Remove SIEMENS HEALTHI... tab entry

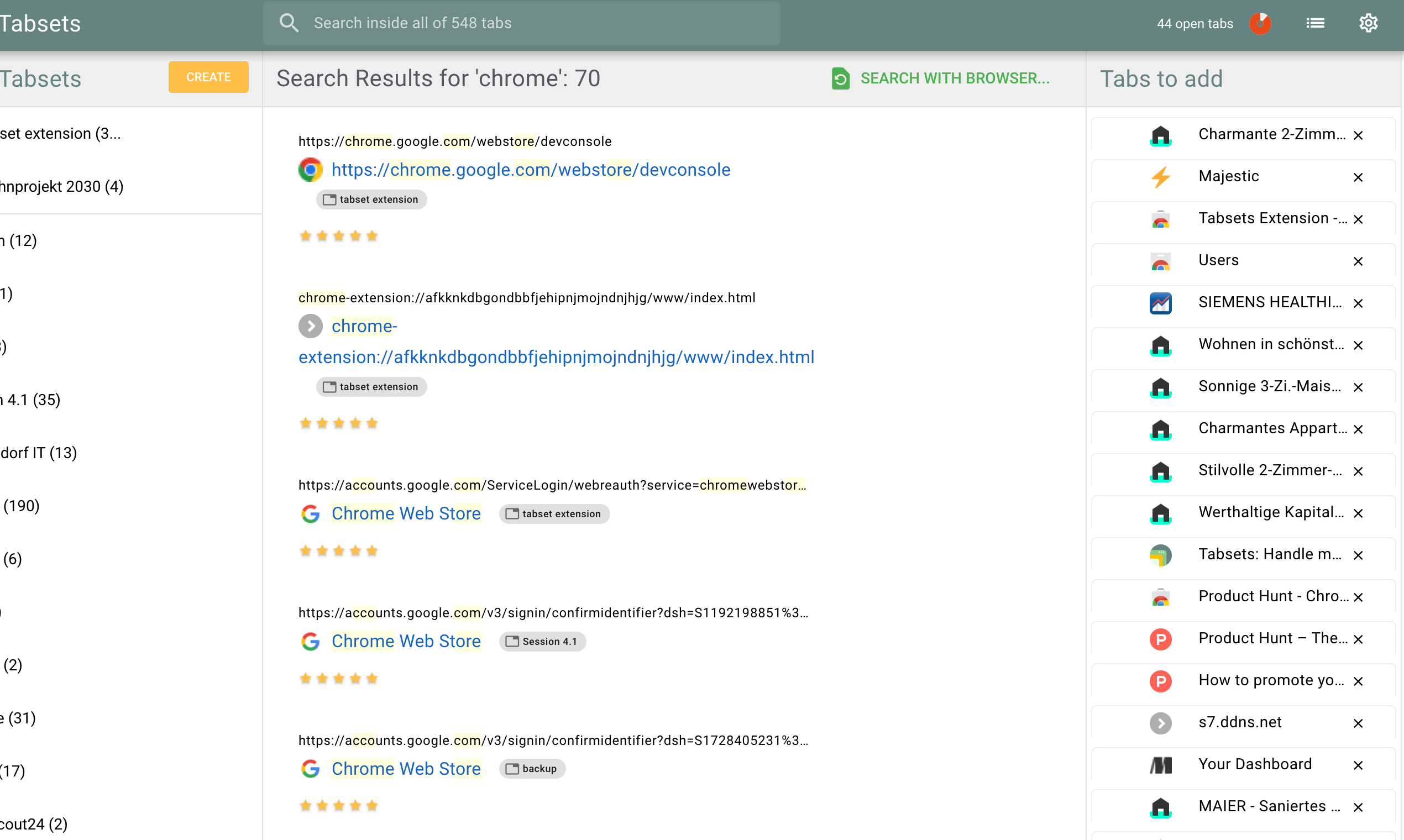point(1358,303)
